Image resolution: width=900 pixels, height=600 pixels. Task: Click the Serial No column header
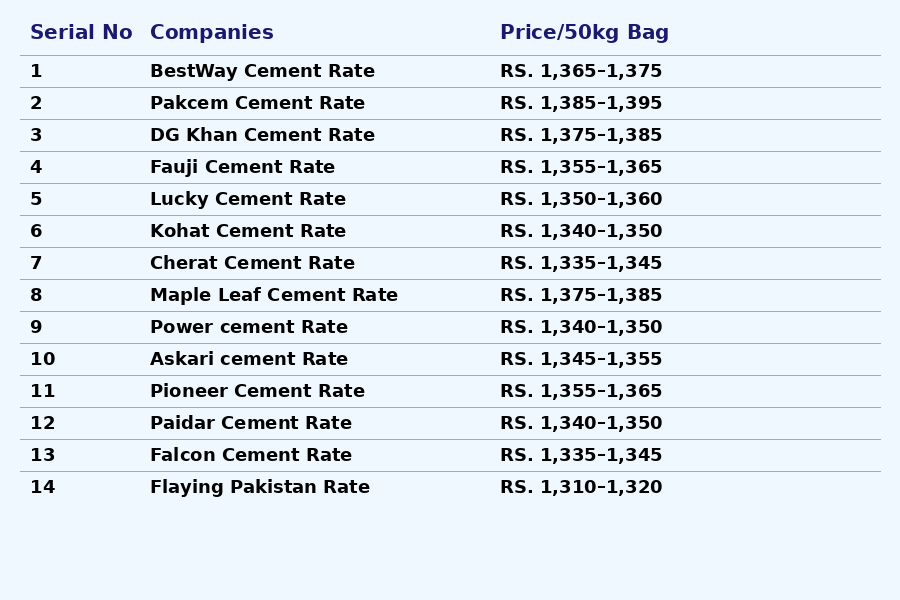tap(81, 33)
